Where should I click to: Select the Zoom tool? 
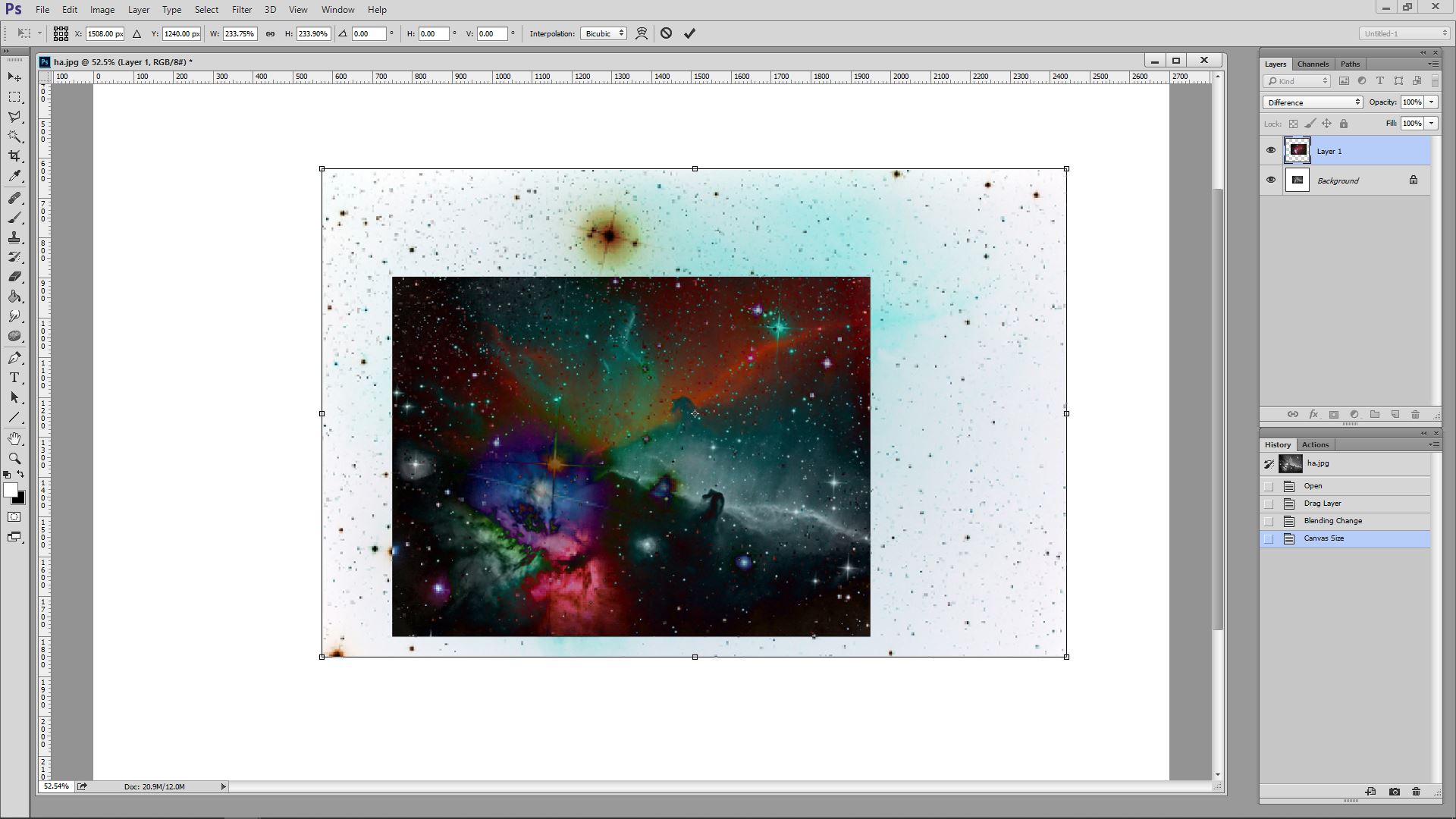(x=14, y=459)
